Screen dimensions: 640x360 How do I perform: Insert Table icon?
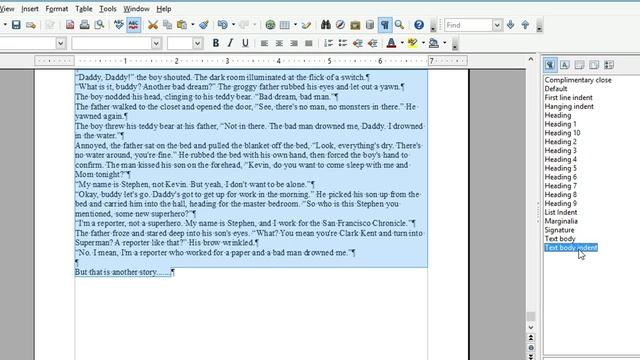pos(284,25)
